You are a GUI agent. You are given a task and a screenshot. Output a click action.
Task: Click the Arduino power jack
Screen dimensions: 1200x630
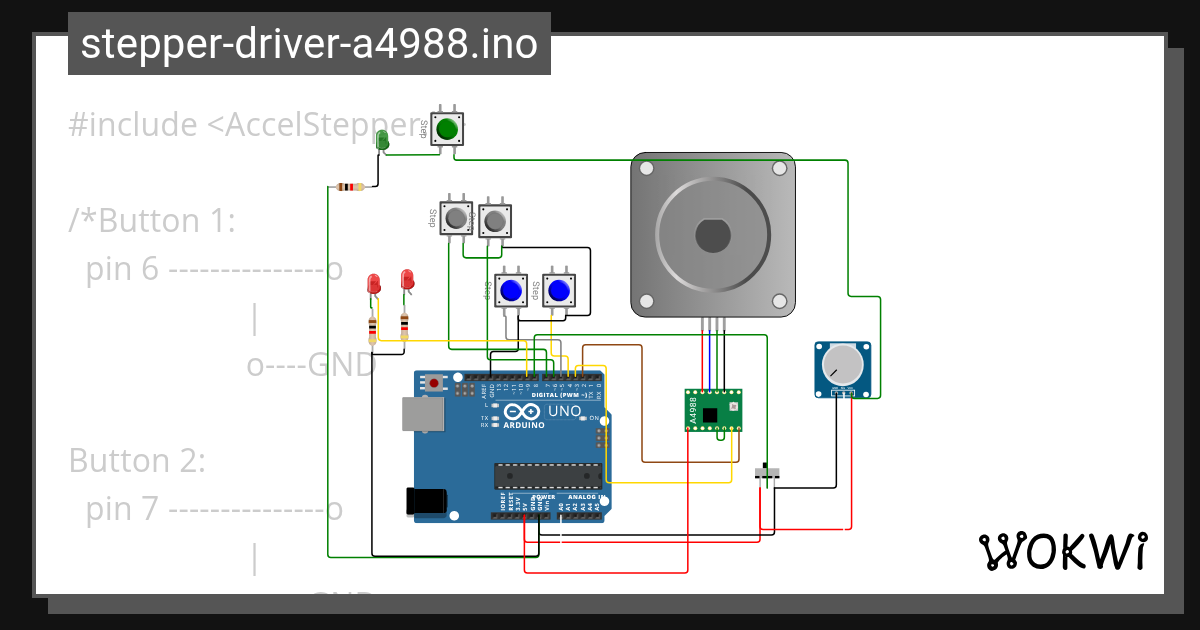[424, 500]
